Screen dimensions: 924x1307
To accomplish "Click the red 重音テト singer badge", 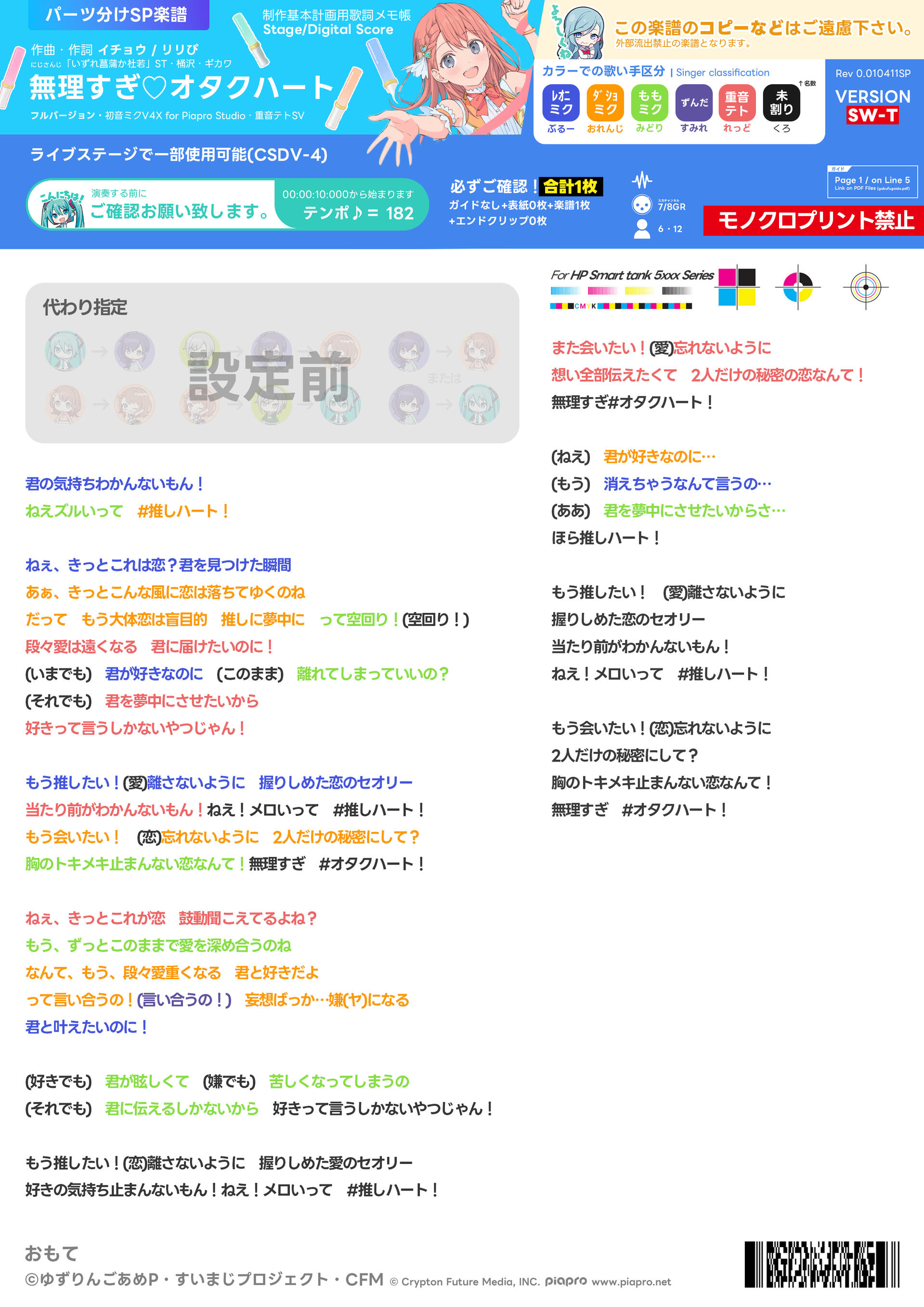I will click(x=737, y=103).
